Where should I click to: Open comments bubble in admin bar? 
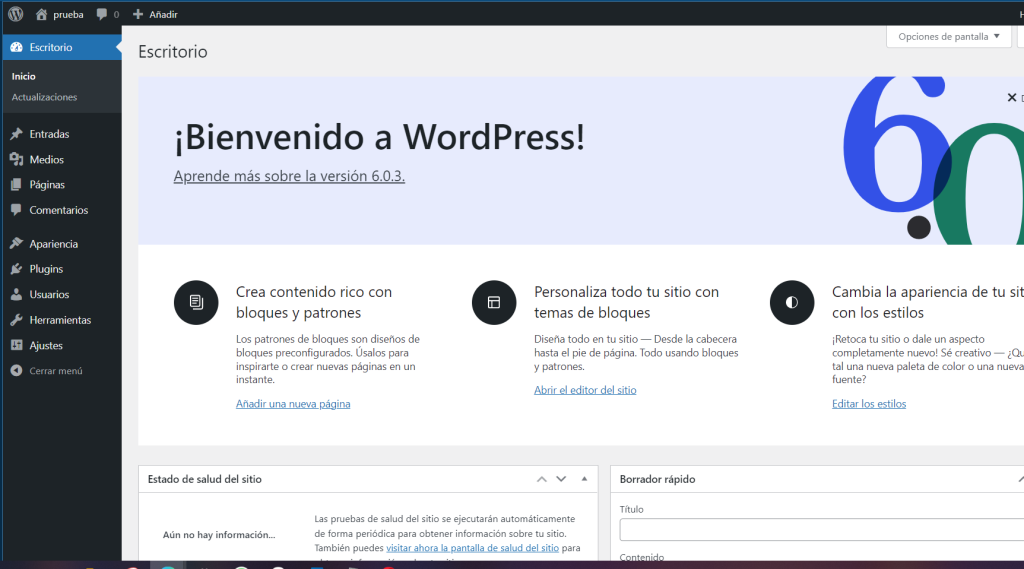tap(102, 14)
